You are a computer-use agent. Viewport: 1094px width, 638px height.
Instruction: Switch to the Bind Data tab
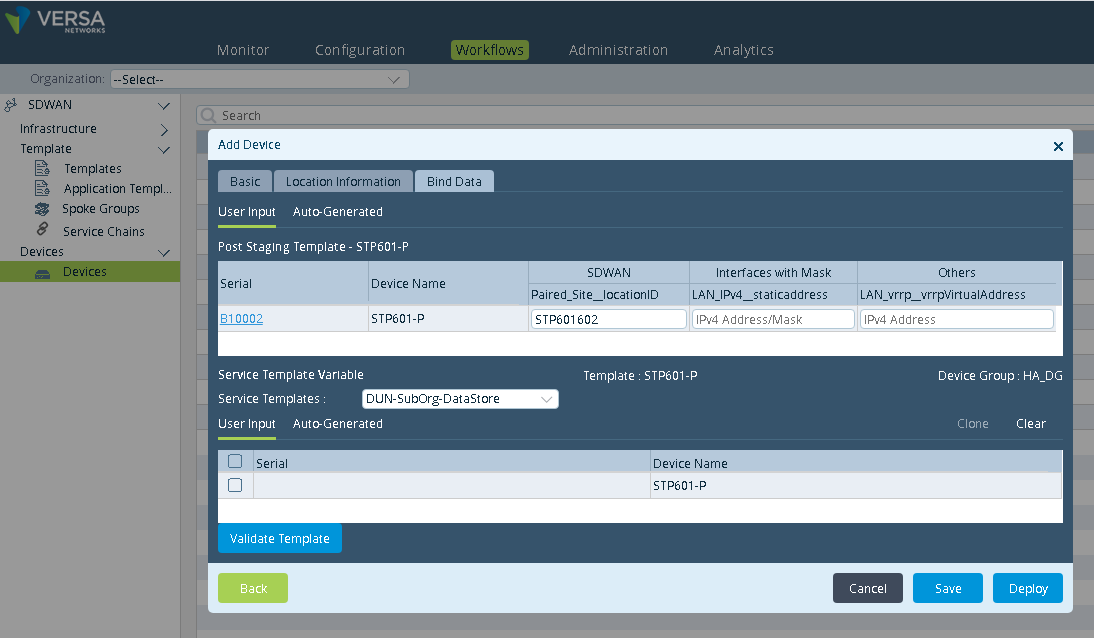point(454,181)
